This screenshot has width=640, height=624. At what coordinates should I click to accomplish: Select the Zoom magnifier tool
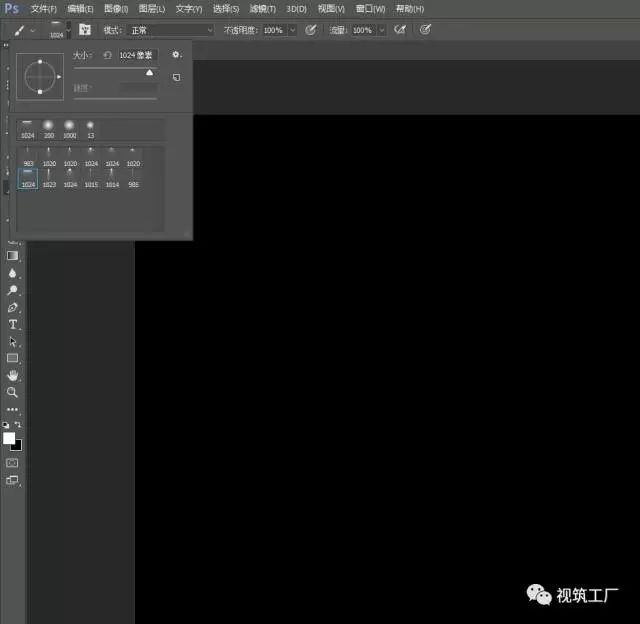[12, 392]
